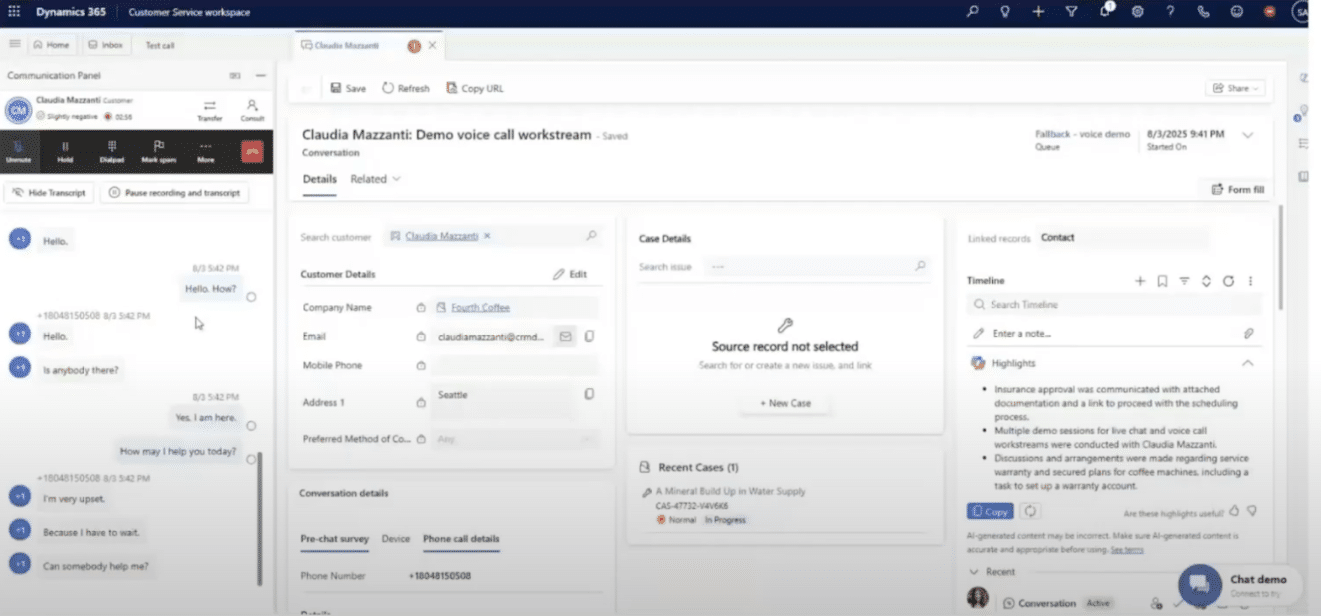This screenshot has width=1321, height=616.
Task: Open the Fourth Coffee company link
Action: click(x=480, y=308)
